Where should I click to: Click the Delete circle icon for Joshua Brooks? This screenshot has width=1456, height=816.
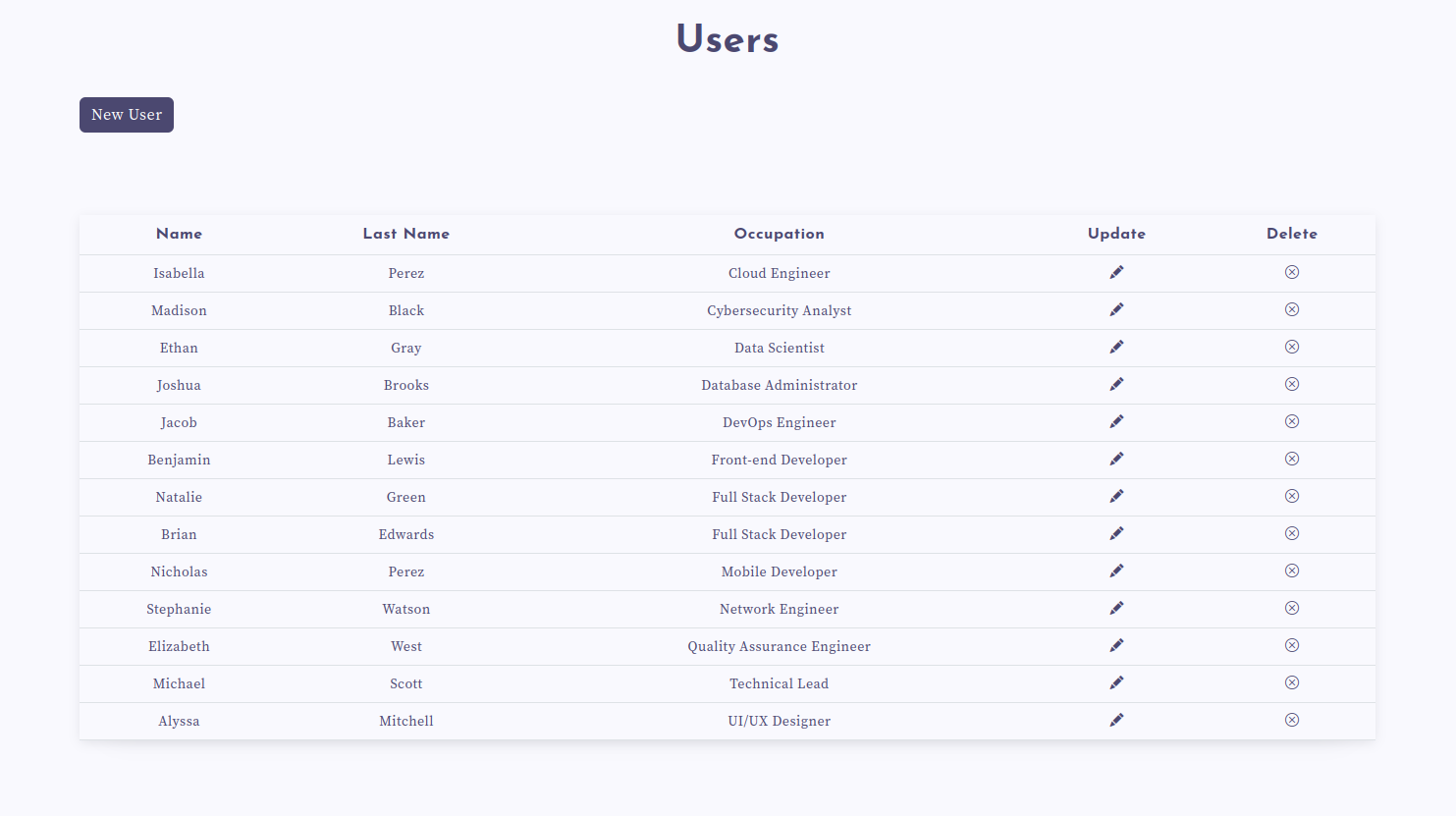click(x=1292, y=384)
